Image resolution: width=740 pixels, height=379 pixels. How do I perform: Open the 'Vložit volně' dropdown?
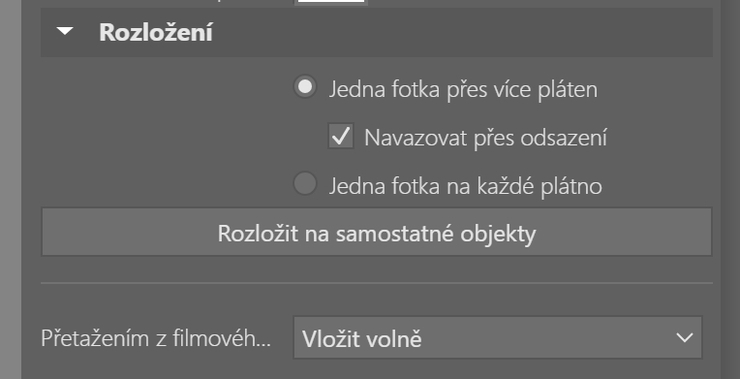497,337
